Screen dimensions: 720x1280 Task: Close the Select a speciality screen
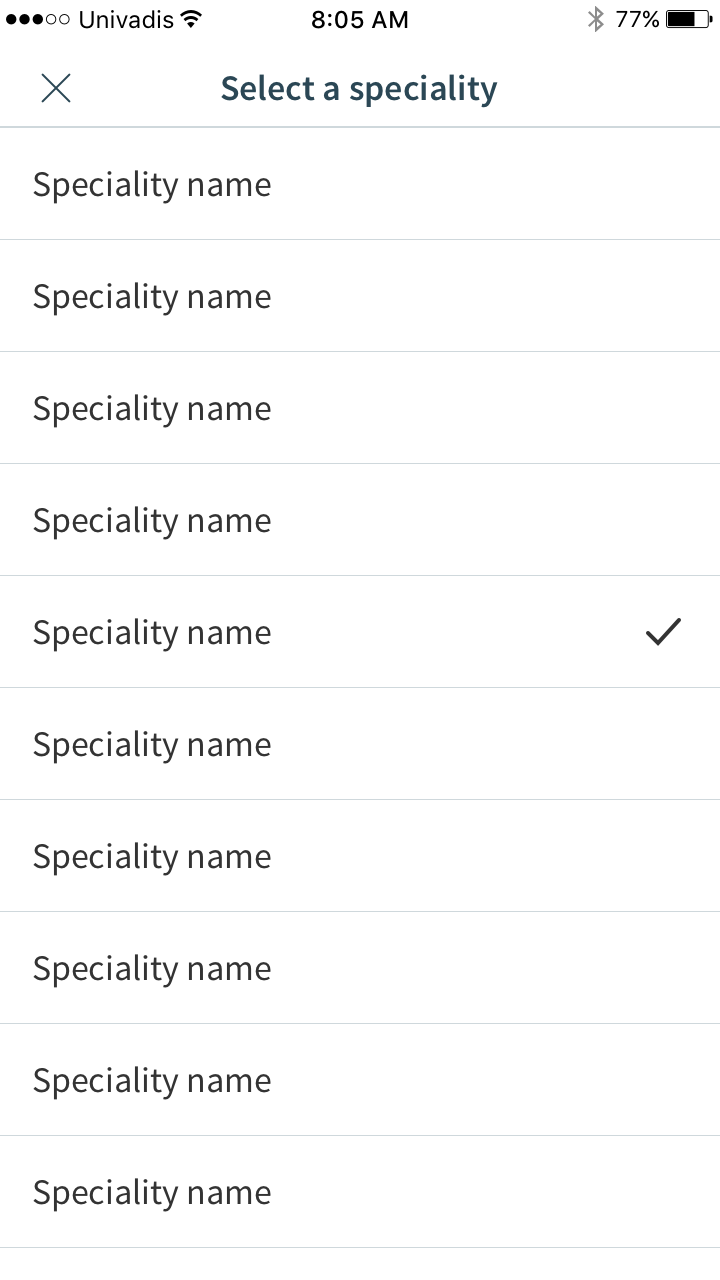56,88
